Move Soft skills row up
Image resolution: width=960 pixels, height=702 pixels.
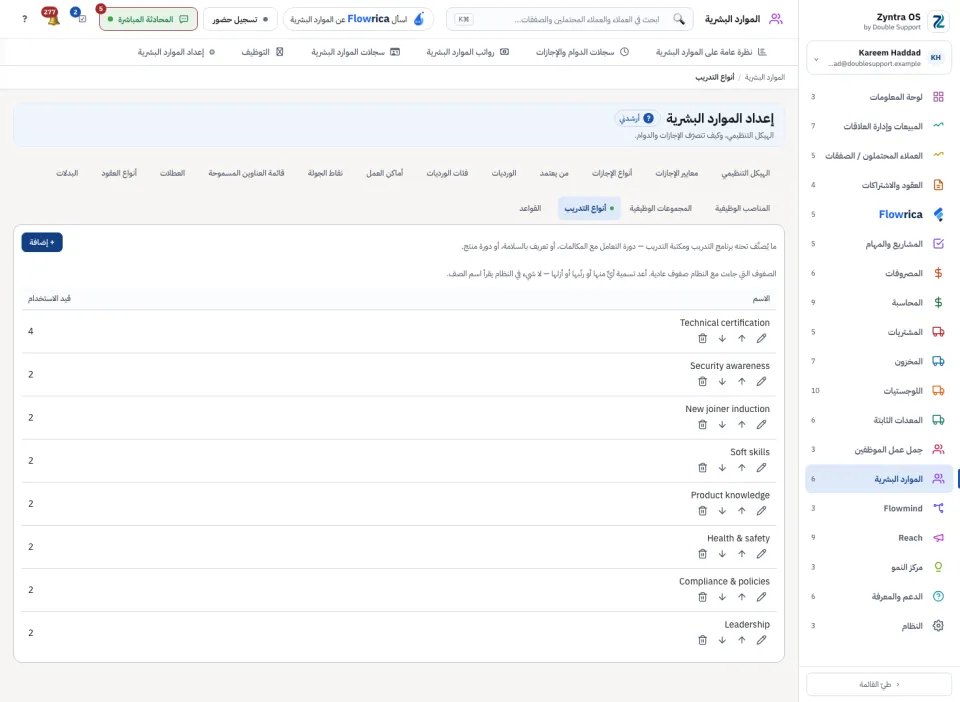click(x=741, y=468)
